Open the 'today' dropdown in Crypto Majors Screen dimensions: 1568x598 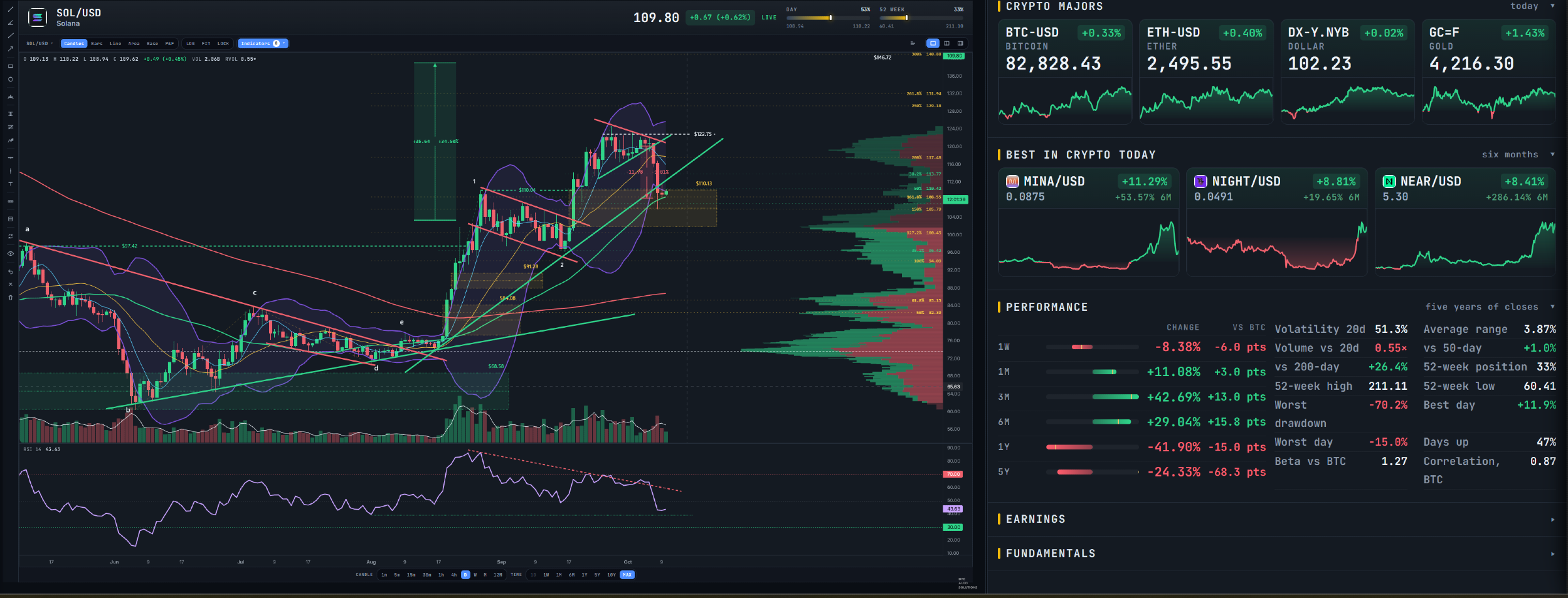1532,6
